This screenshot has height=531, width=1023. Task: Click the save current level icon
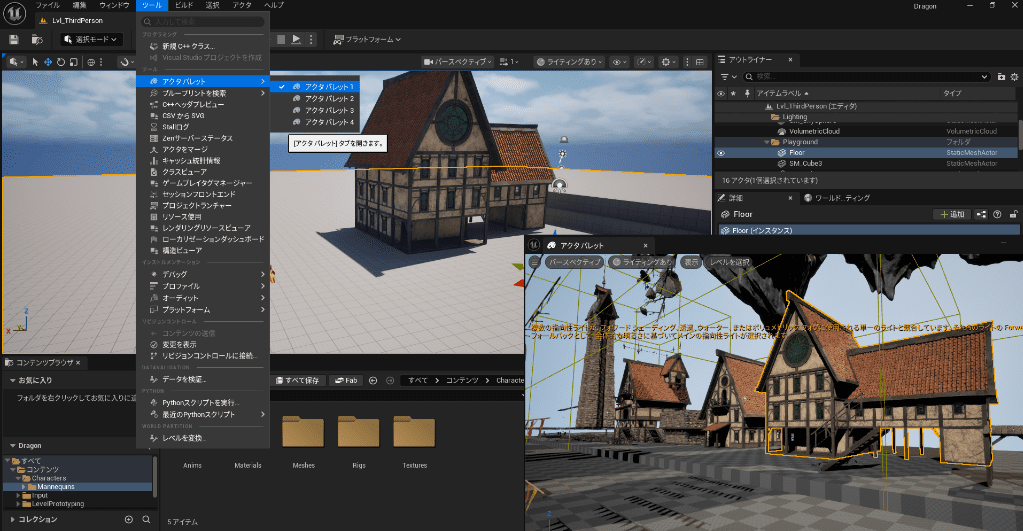click(14, 40)
